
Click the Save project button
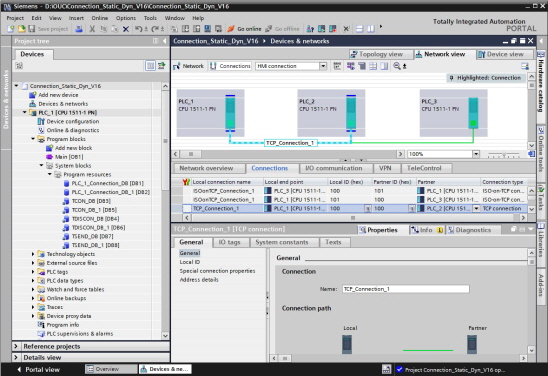(49, 29)
